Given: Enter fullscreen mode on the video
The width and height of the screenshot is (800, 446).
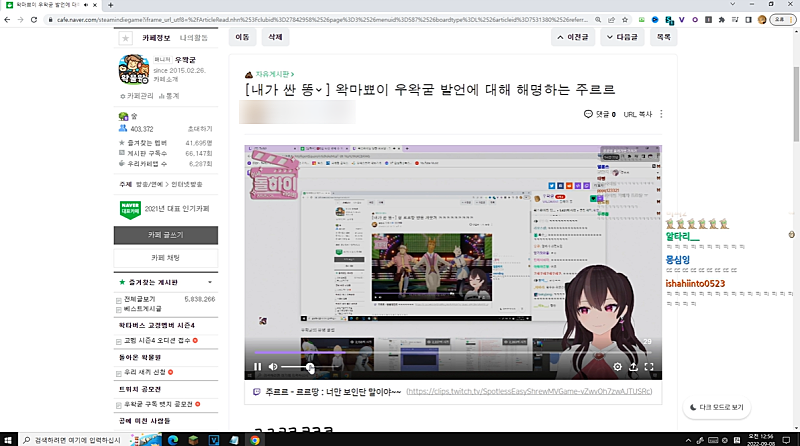Looking at the screenshot, I should point(648,367).
